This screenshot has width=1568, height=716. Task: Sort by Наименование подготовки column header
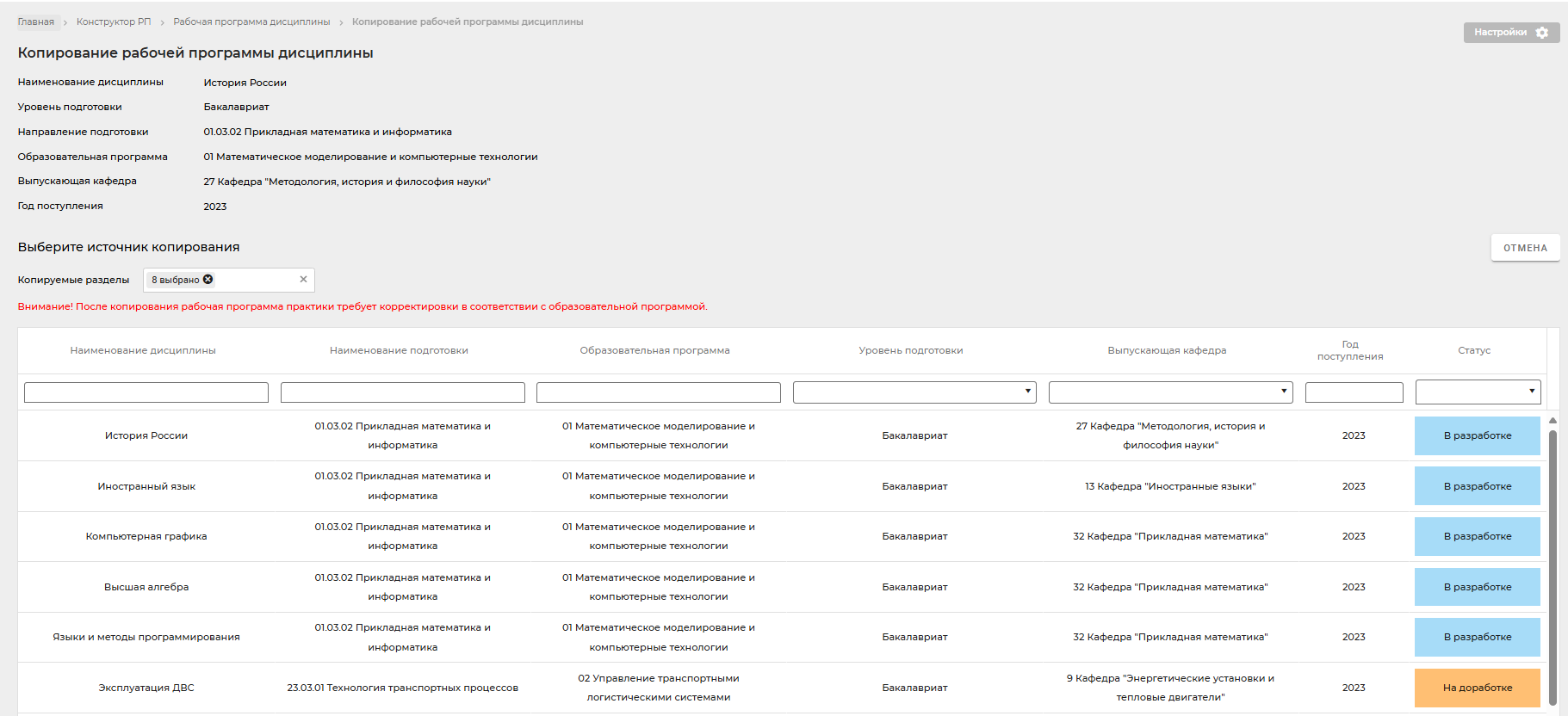399,350
